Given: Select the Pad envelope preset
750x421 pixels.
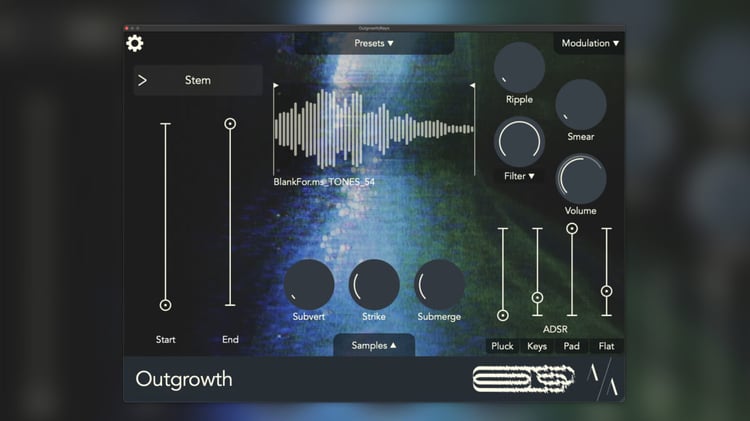Looking at the screenshot, I should (572, 346).
